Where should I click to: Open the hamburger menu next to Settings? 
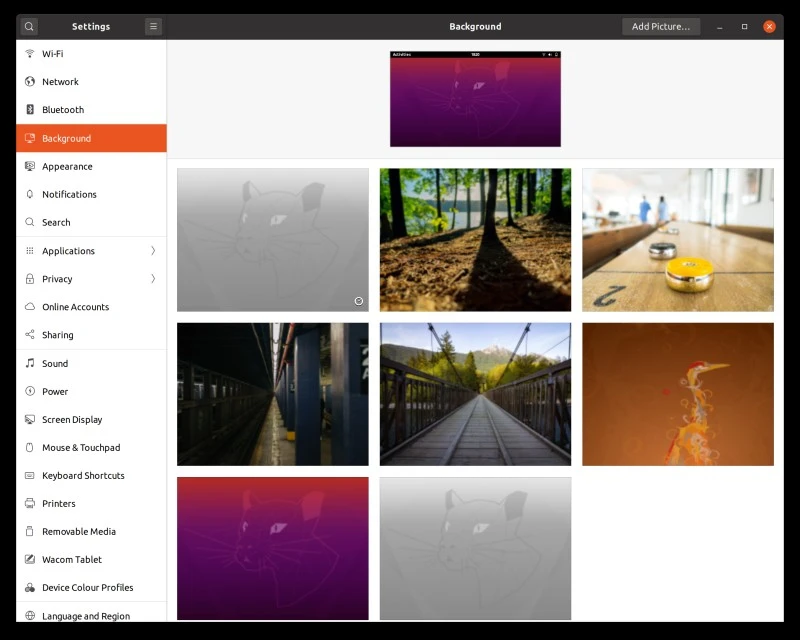153,26
